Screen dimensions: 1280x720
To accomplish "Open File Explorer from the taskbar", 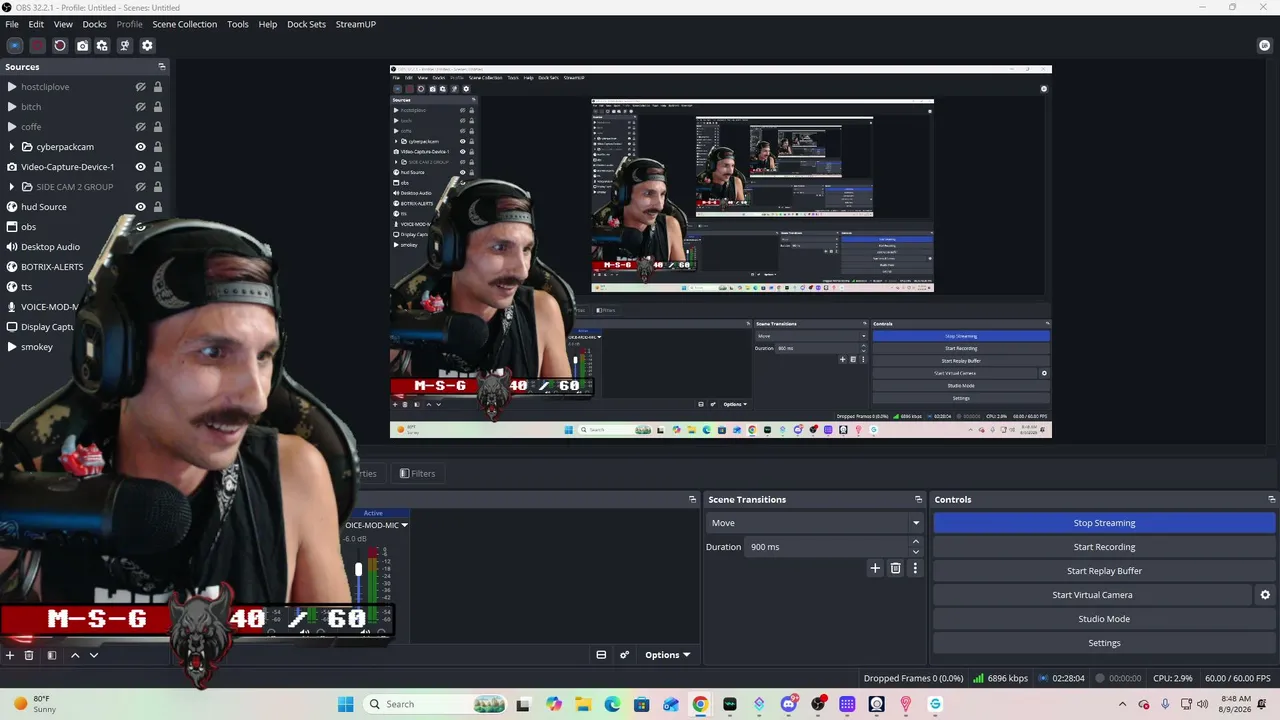I will (x=583, y=704).
